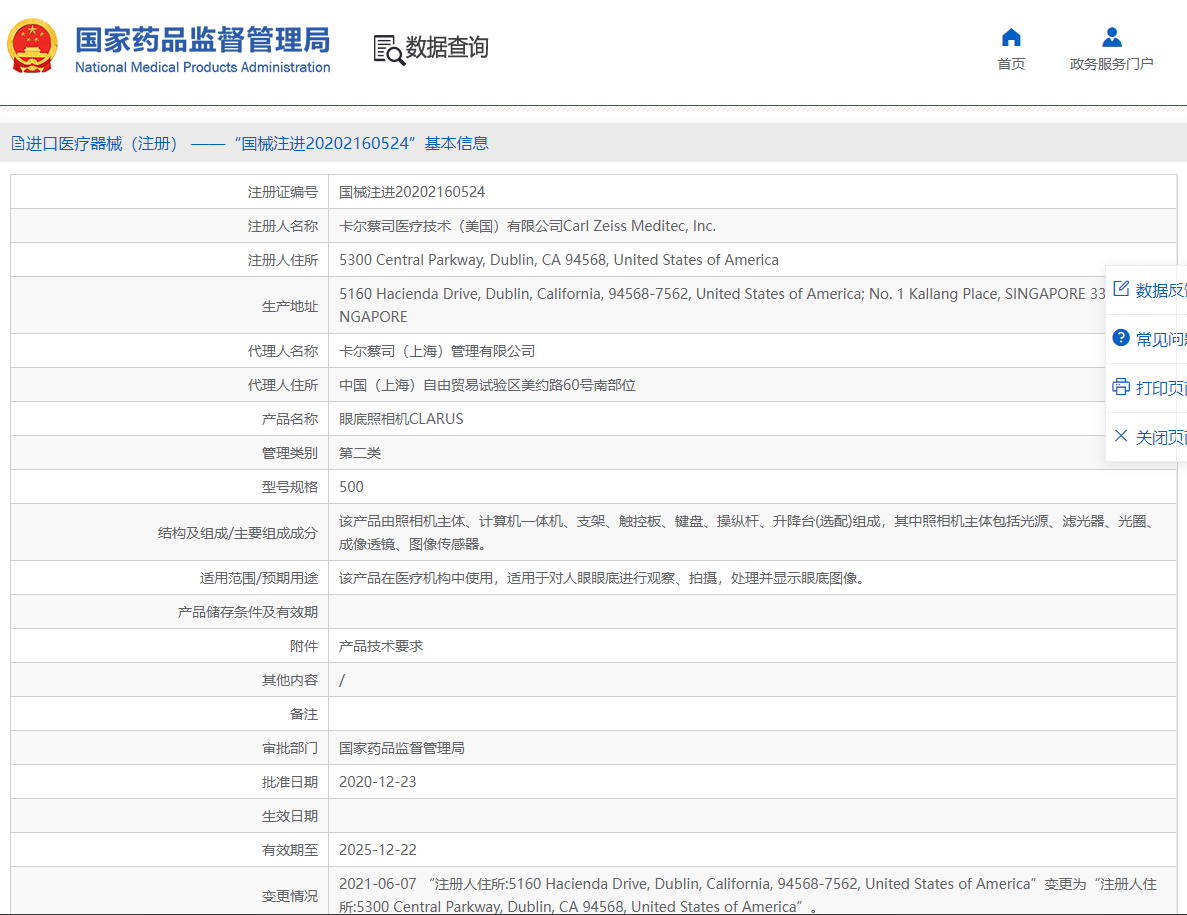Click the 批准日期 row label

point(290,783)
